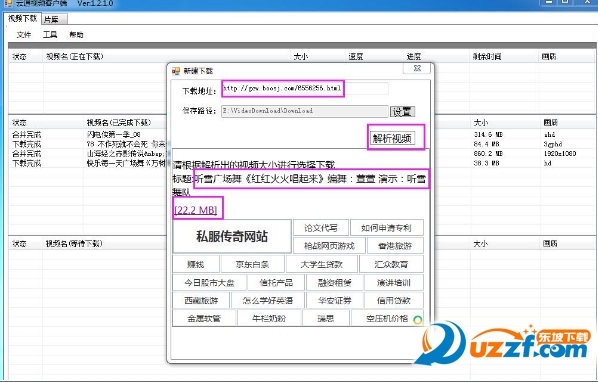The width and height of the screenshot is (598, 382).
Task: Click the 牛栏奶粉 ad link
Action: tap(269, 318)
